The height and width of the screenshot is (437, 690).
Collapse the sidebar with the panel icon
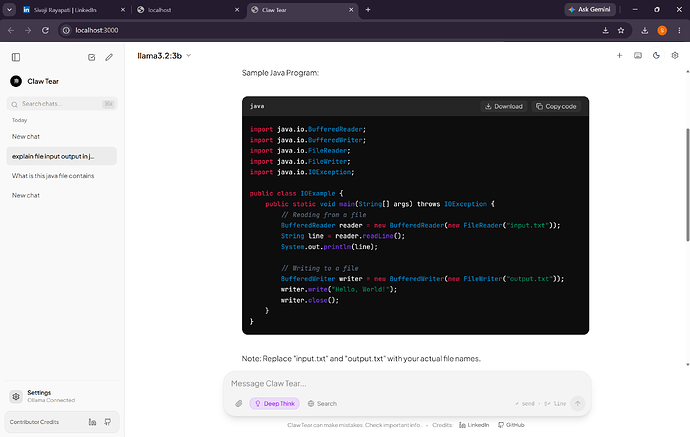point(16,57)
